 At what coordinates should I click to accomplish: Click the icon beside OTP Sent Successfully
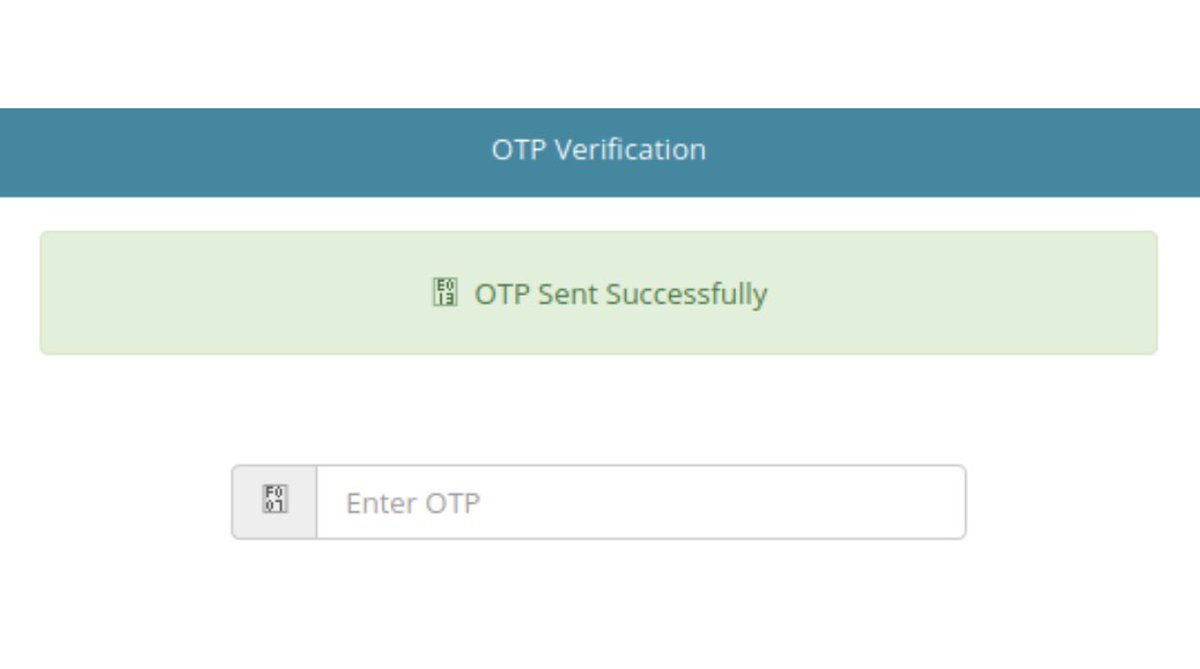click(x=445, y=293)
